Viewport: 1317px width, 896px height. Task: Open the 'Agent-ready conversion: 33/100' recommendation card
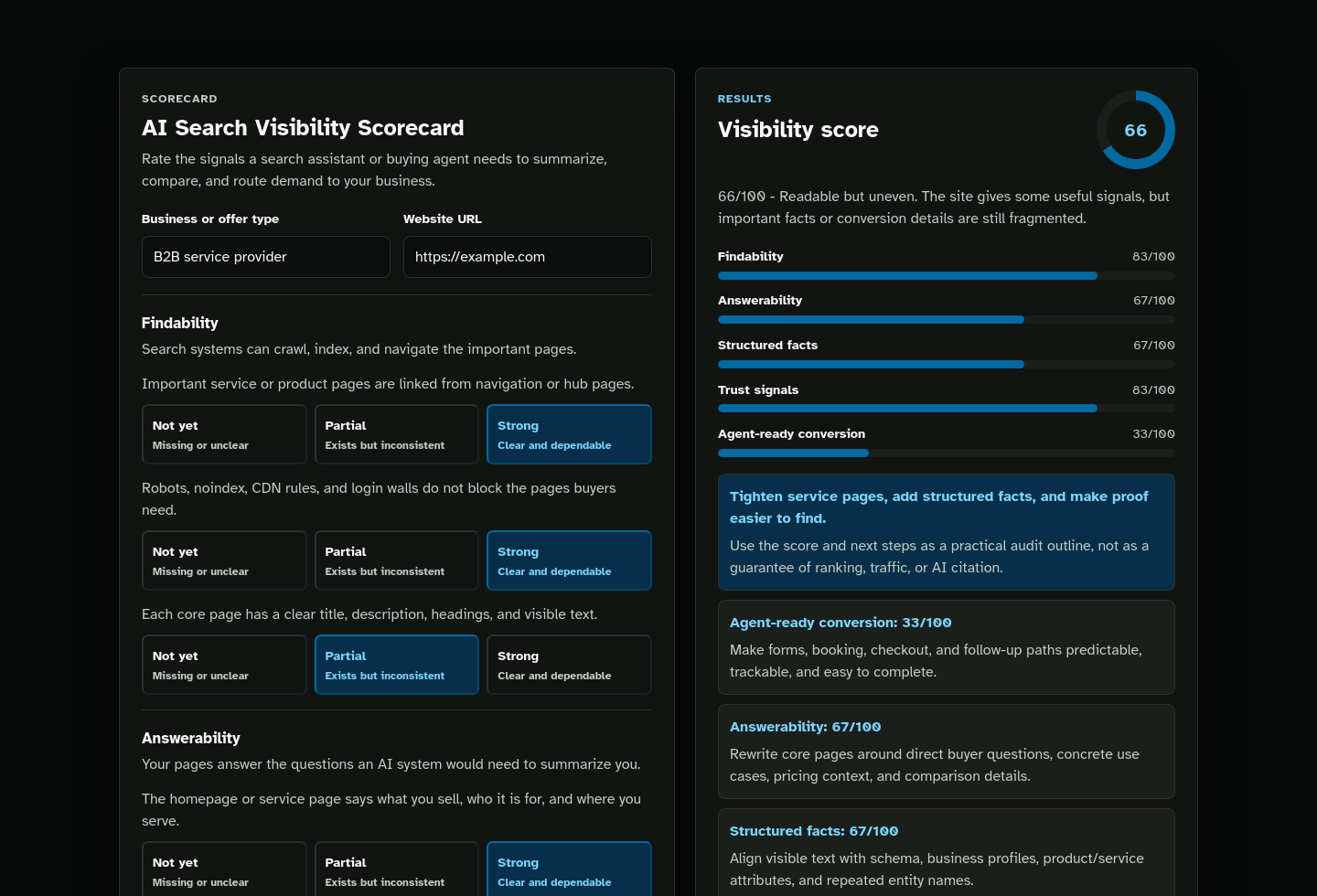point(947,647)
